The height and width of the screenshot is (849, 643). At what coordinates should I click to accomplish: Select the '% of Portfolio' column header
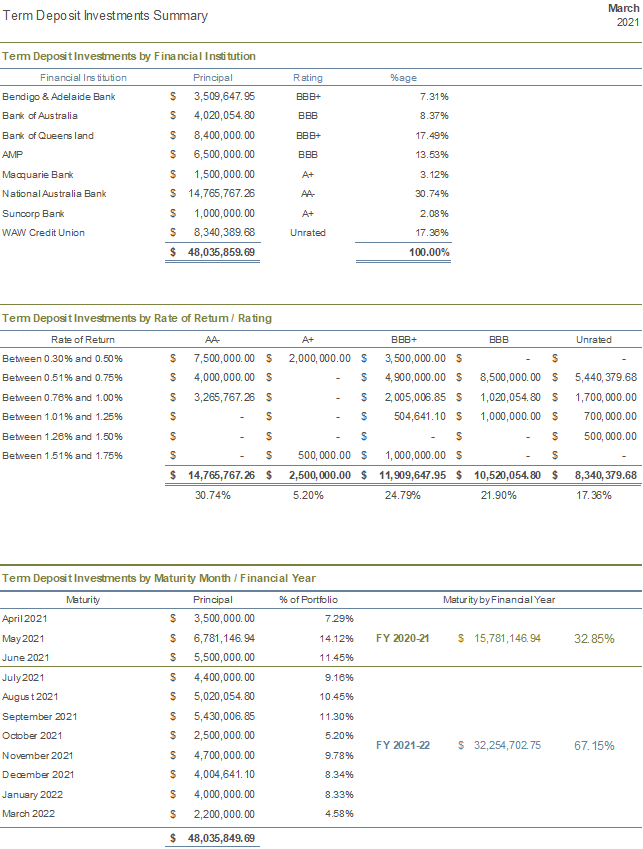(x=309, y=599)
